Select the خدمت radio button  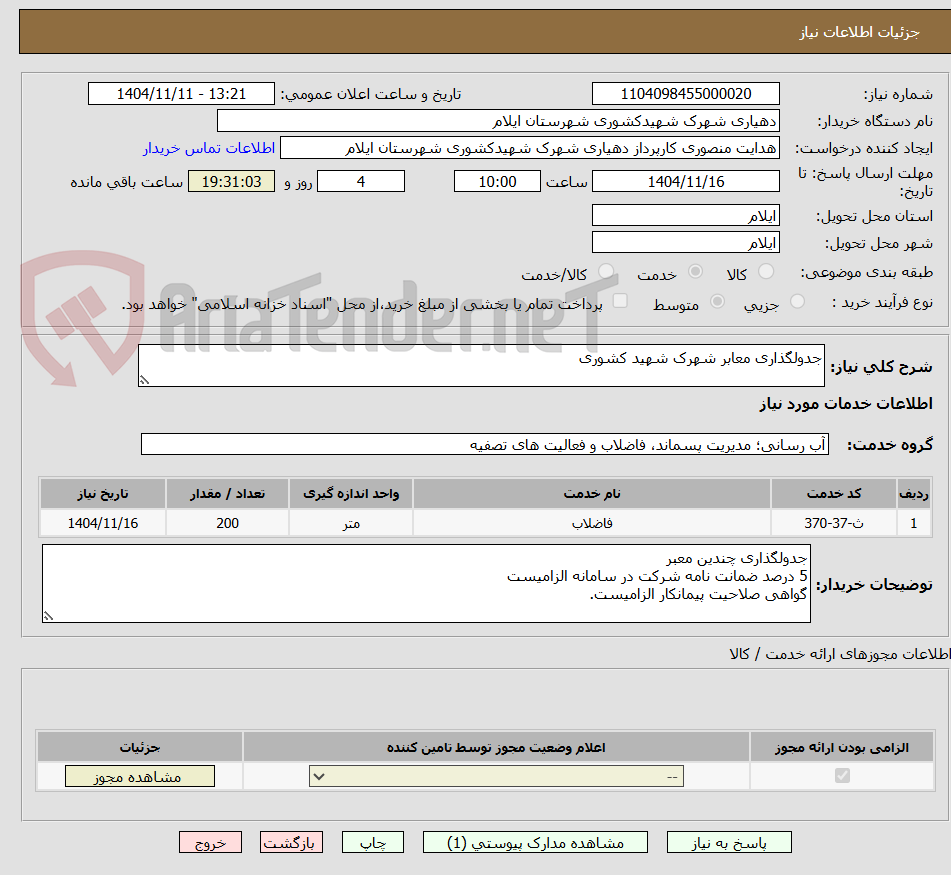point(695,272)
